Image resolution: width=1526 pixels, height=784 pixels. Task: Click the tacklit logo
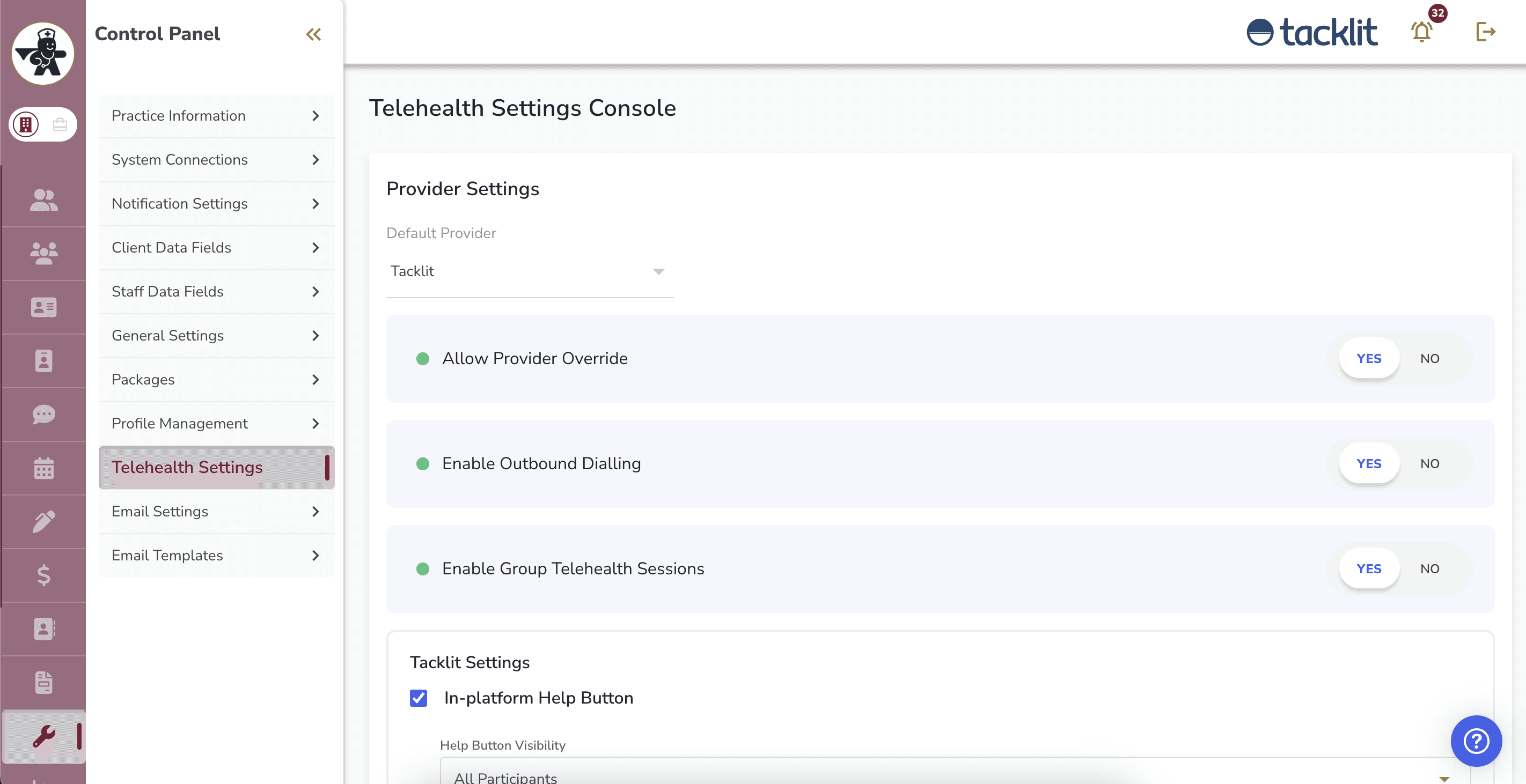pos(1311,32)
